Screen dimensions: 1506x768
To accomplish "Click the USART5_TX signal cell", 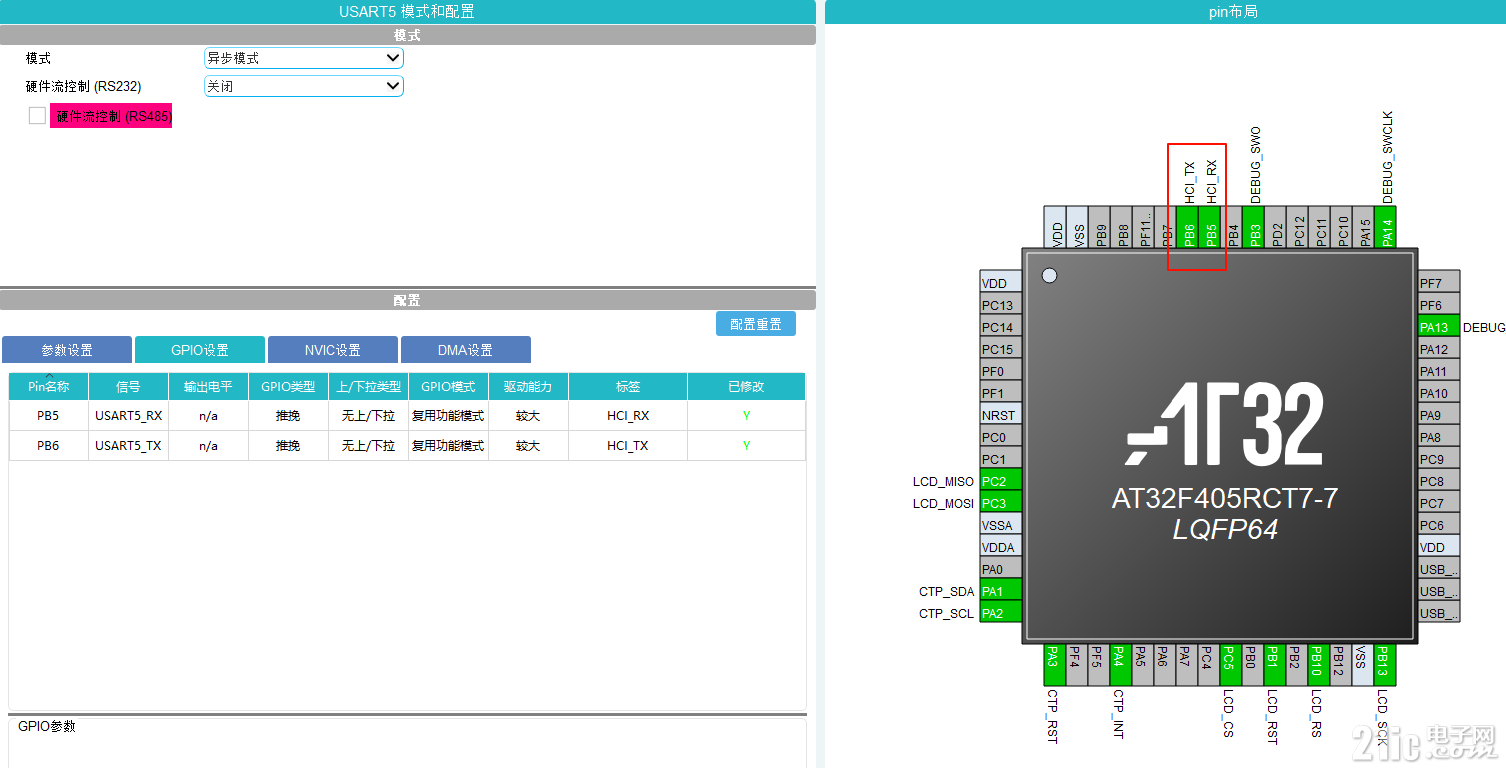I will pos(128,446).
